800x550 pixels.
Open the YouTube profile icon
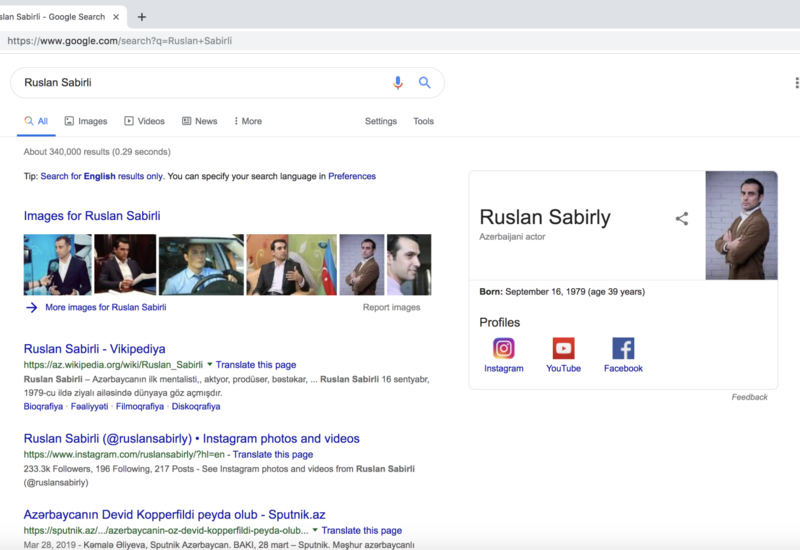pos(563,348)
